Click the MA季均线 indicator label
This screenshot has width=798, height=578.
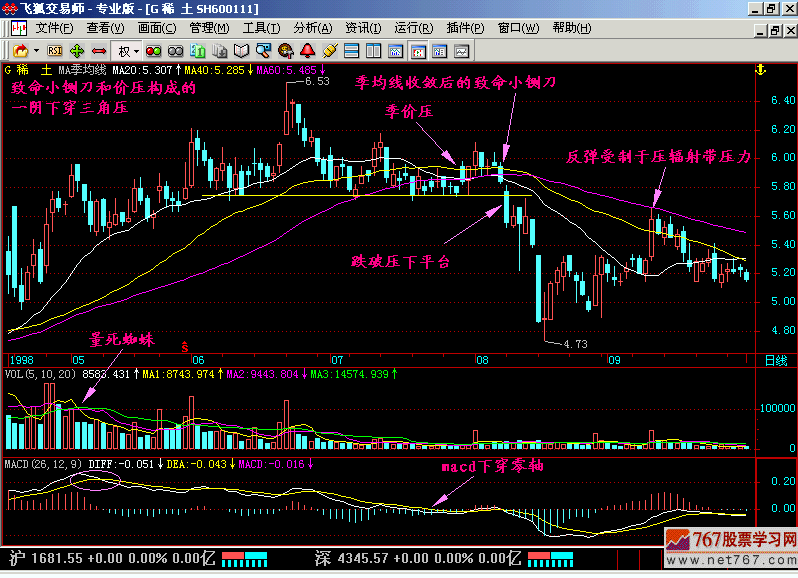click(x=82, y=70)
